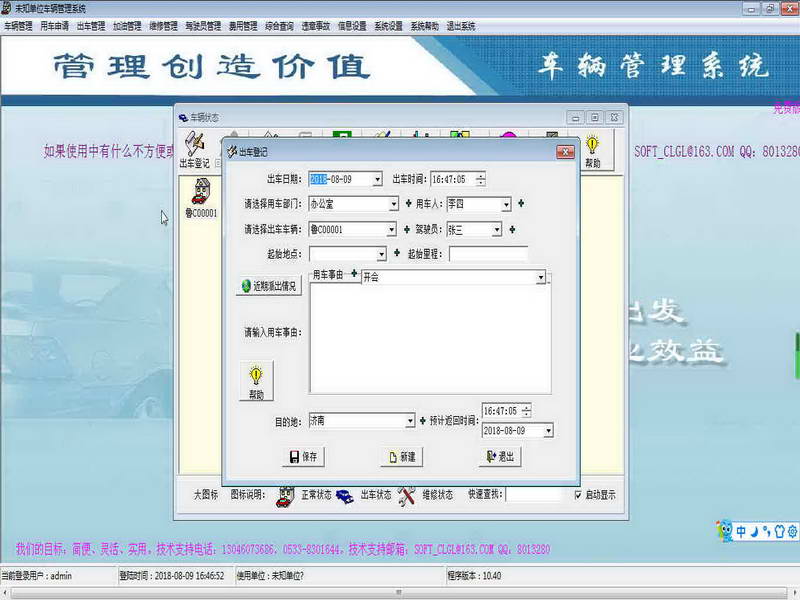The height and width of the screenshot is (600, 800).
Task: Click the 当前登录用户 admin status text
Action: click(37, 576)
